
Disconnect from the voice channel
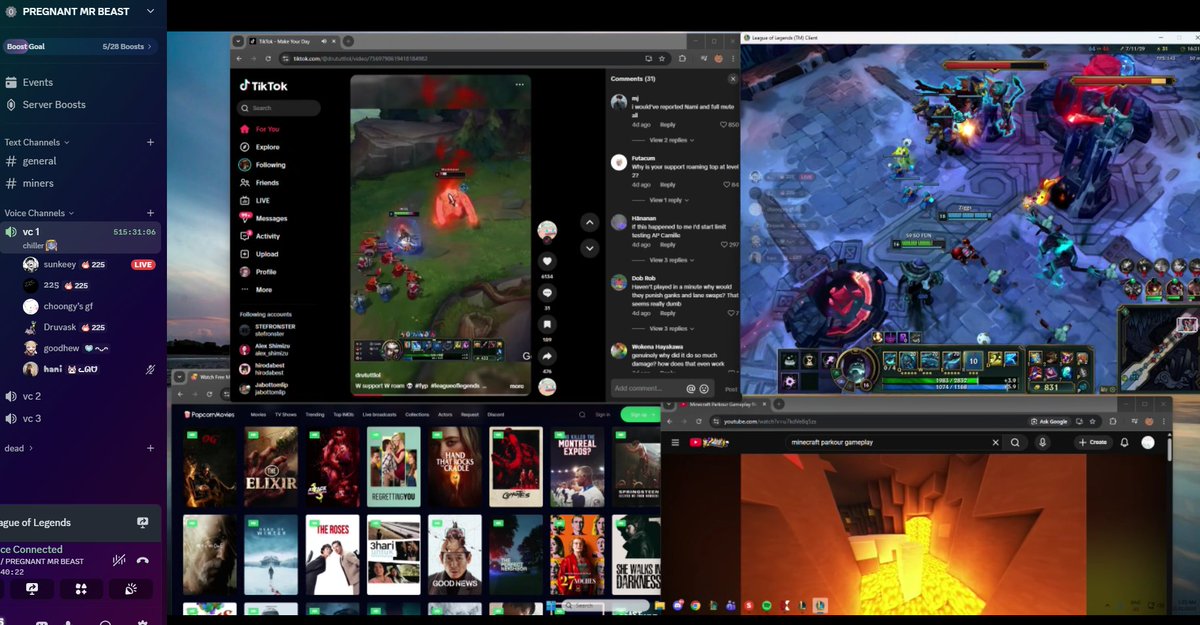pos(143,560)
